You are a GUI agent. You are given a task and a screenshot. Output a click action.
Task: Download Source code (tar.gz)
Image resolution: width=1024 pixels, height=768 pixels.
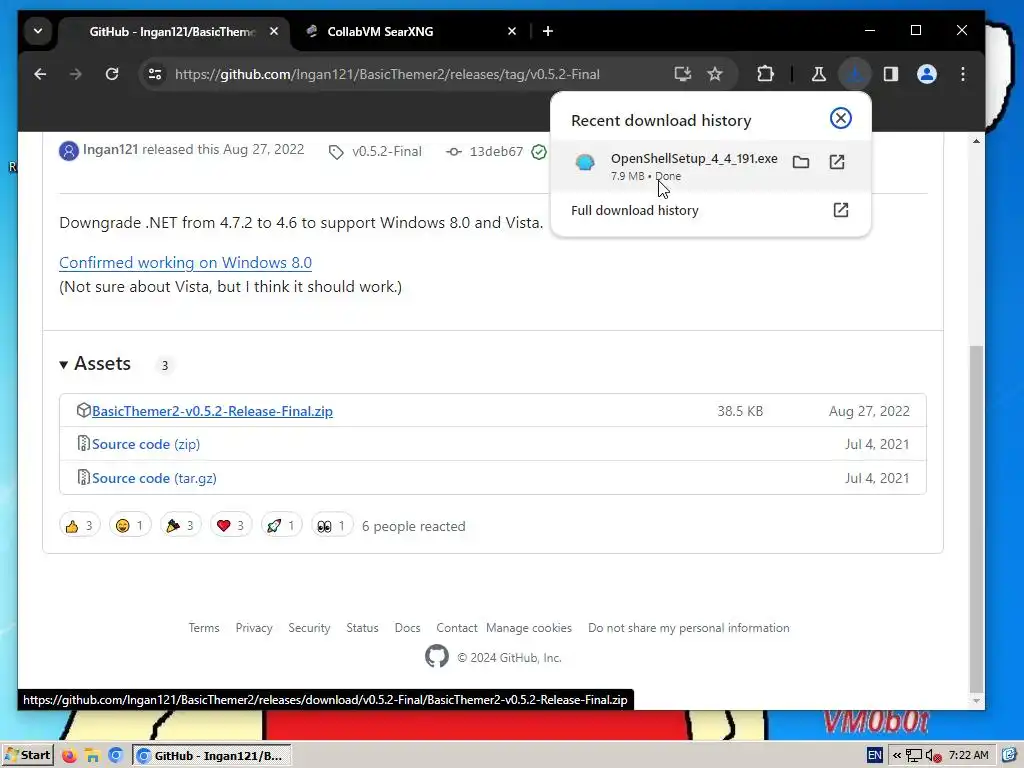(154, 478)
